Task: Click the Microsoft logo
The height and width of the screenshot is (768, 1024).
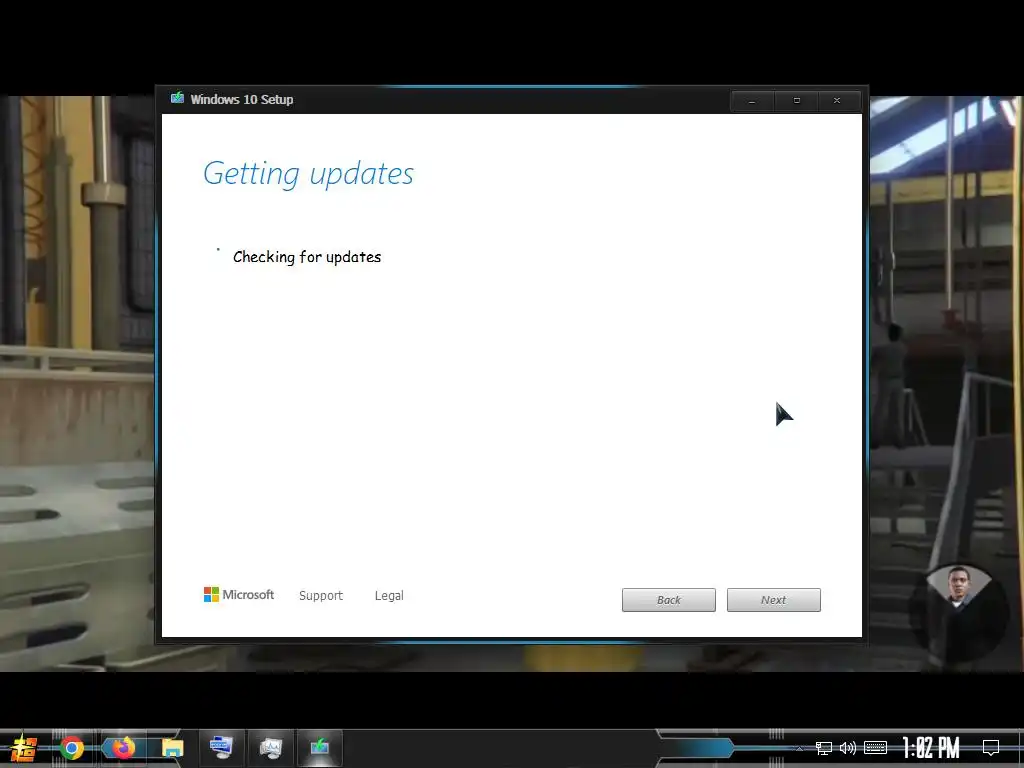Action: (x=238, y=594)
